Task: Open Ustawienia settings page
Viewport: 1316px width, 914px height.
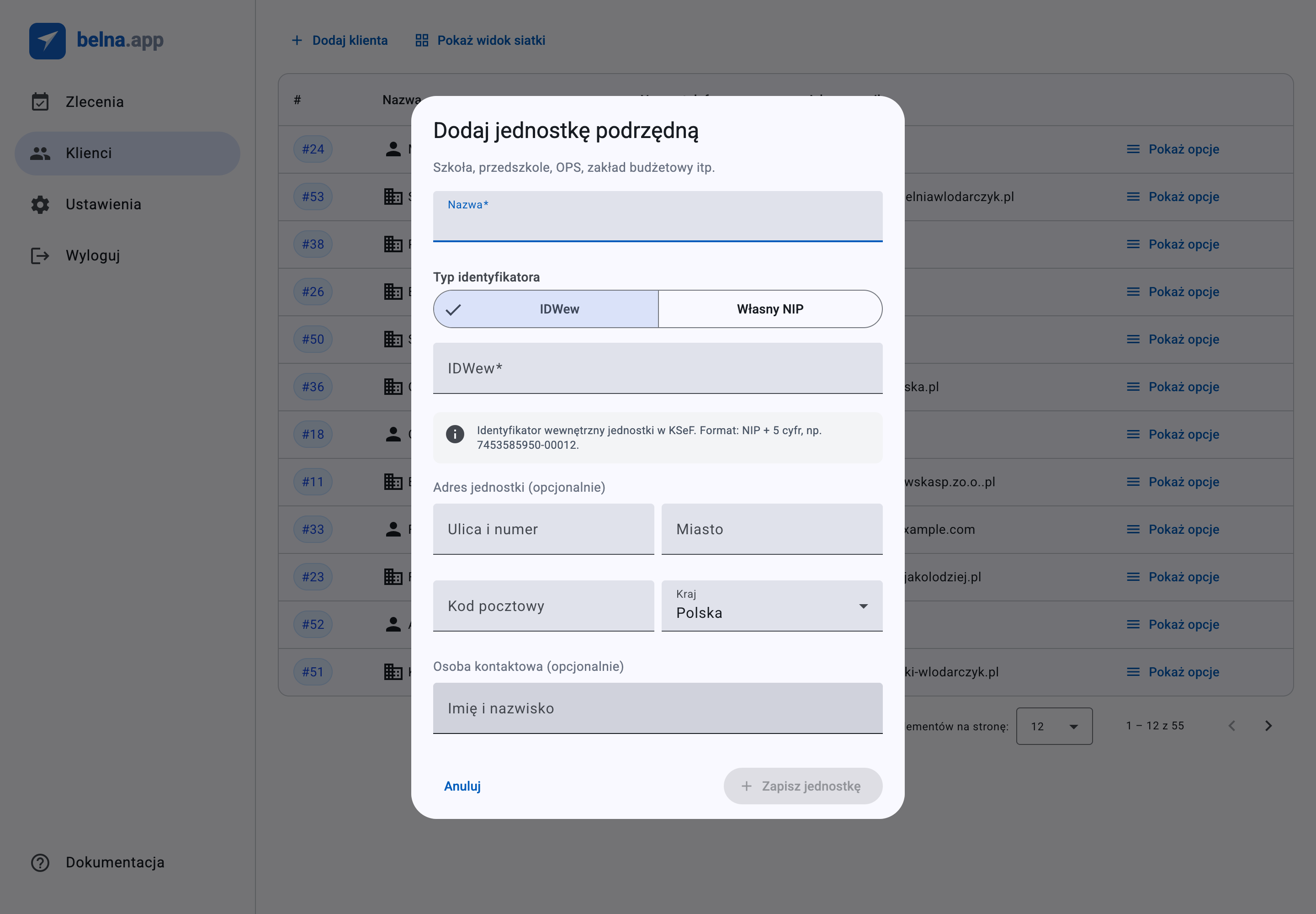Action: [x=127, y=204]
